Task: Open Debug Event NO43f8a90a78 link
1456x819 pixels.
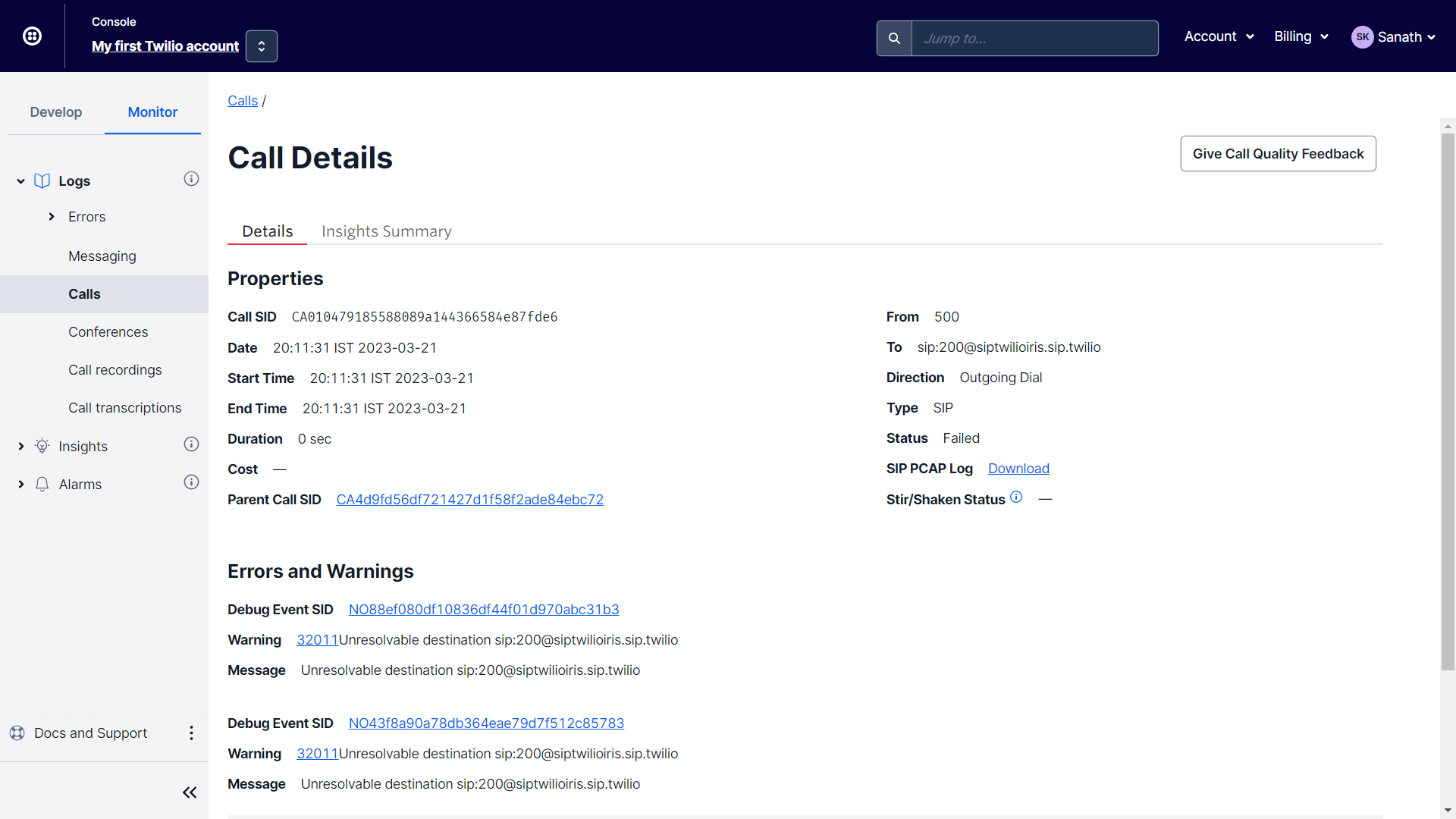Action: (x=486, y=723)
